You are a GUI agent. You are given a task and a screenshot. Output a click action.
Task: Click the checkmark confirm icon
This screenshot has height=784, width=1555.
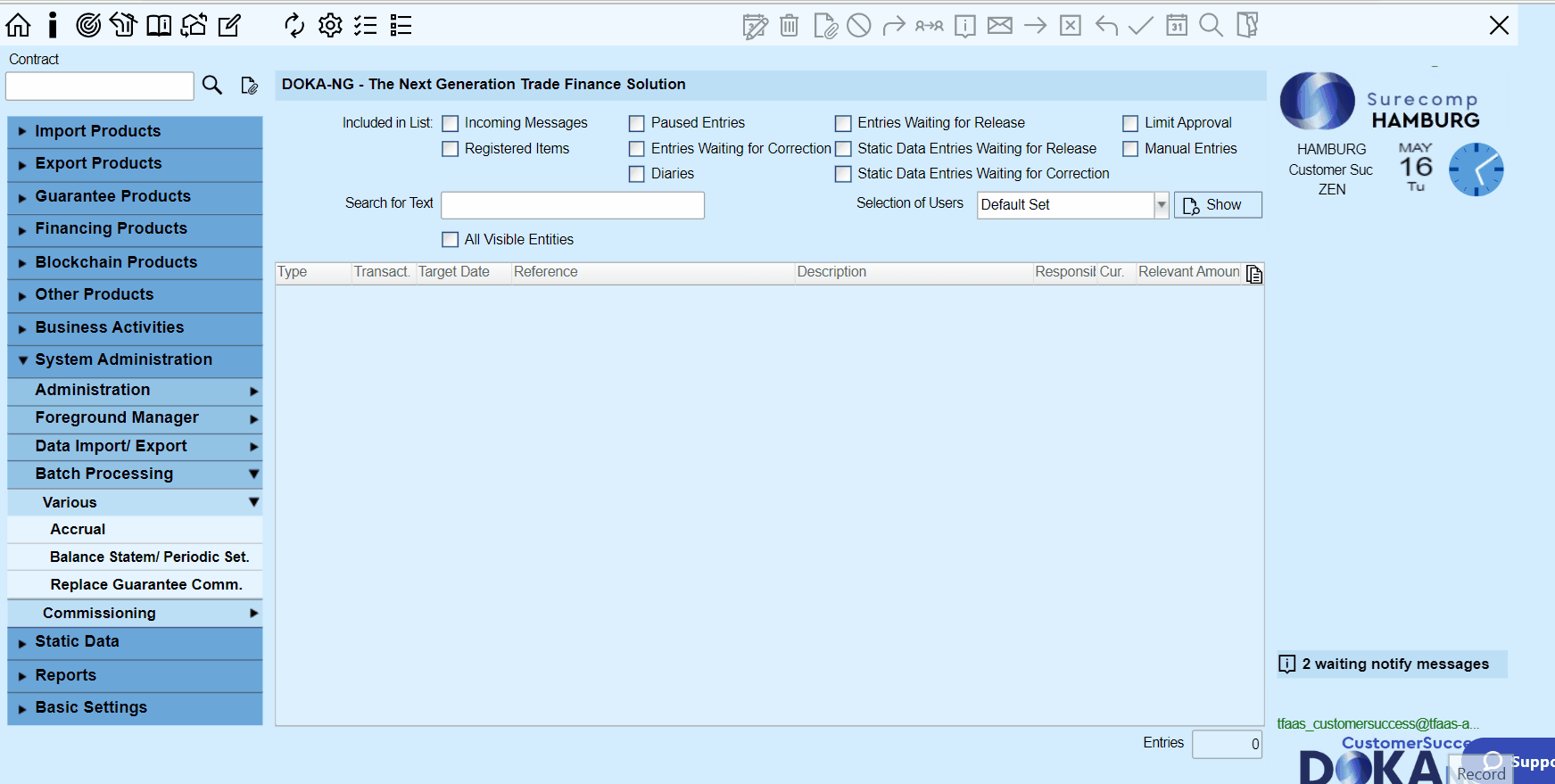coord(1141,25)
